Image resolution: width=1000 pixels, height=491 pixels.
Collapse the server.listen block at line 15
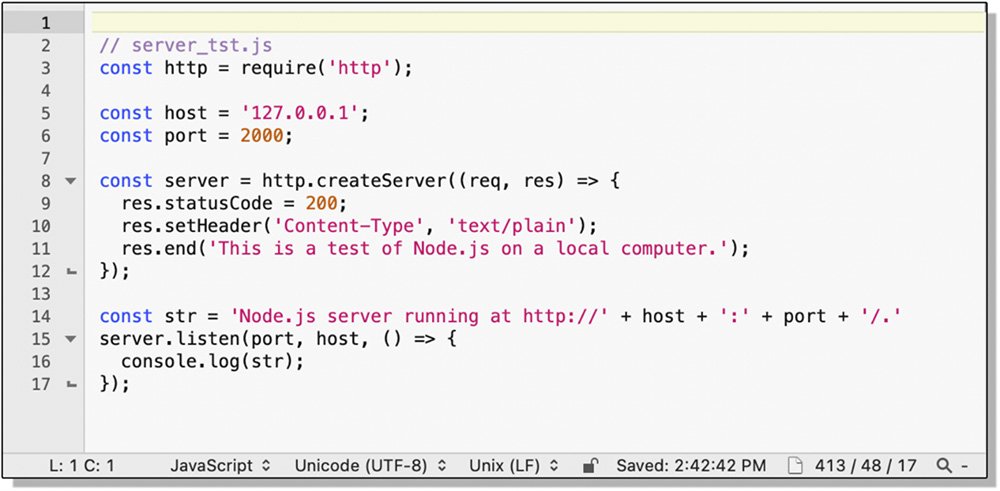(70, 339)
